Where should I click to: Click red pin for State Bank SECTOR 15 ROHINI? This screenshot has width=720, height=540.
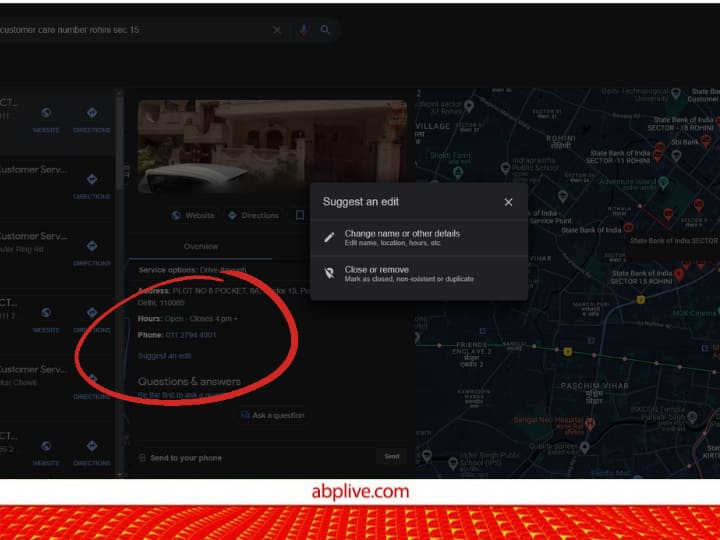[679, 275]
